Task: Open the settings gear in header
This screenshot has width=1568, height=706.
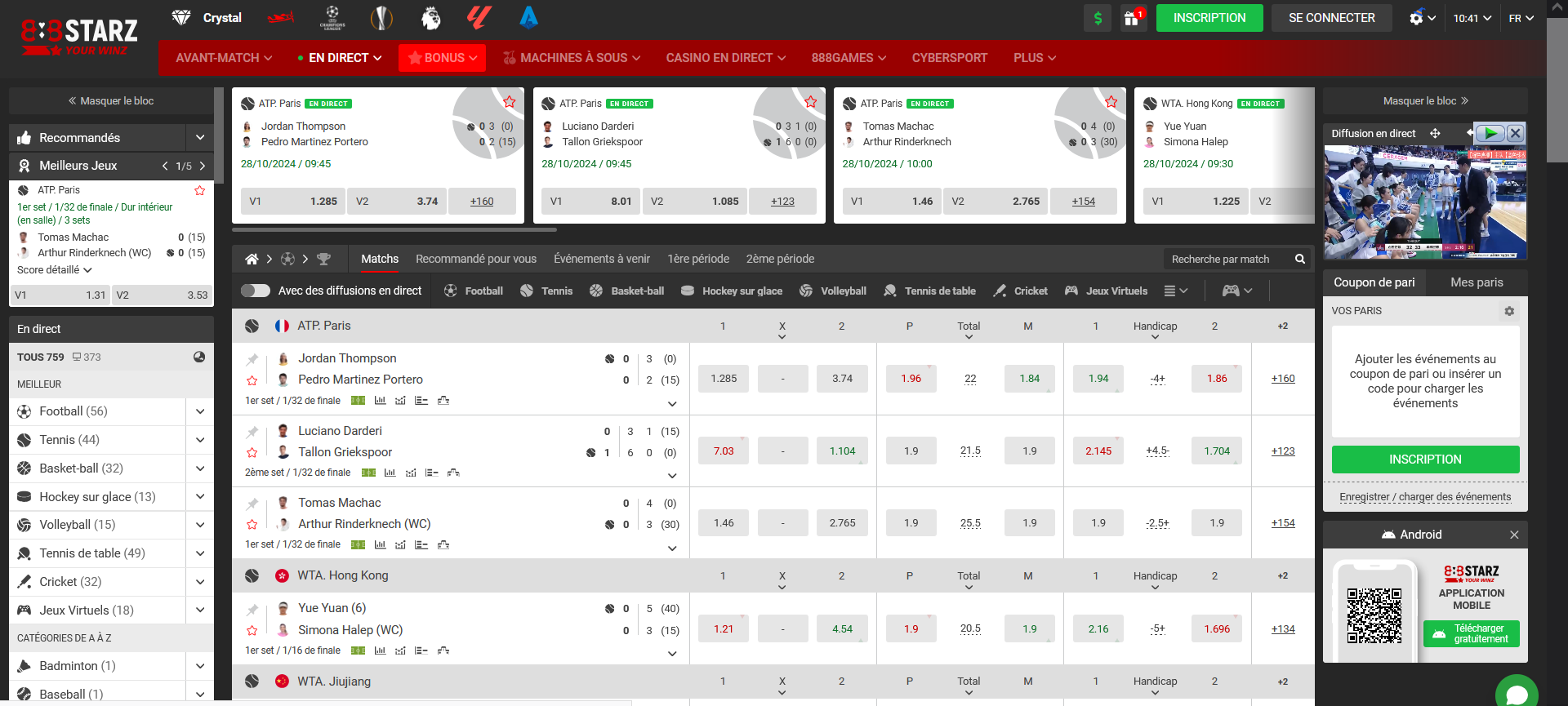Action: (x=1416, y=18)
